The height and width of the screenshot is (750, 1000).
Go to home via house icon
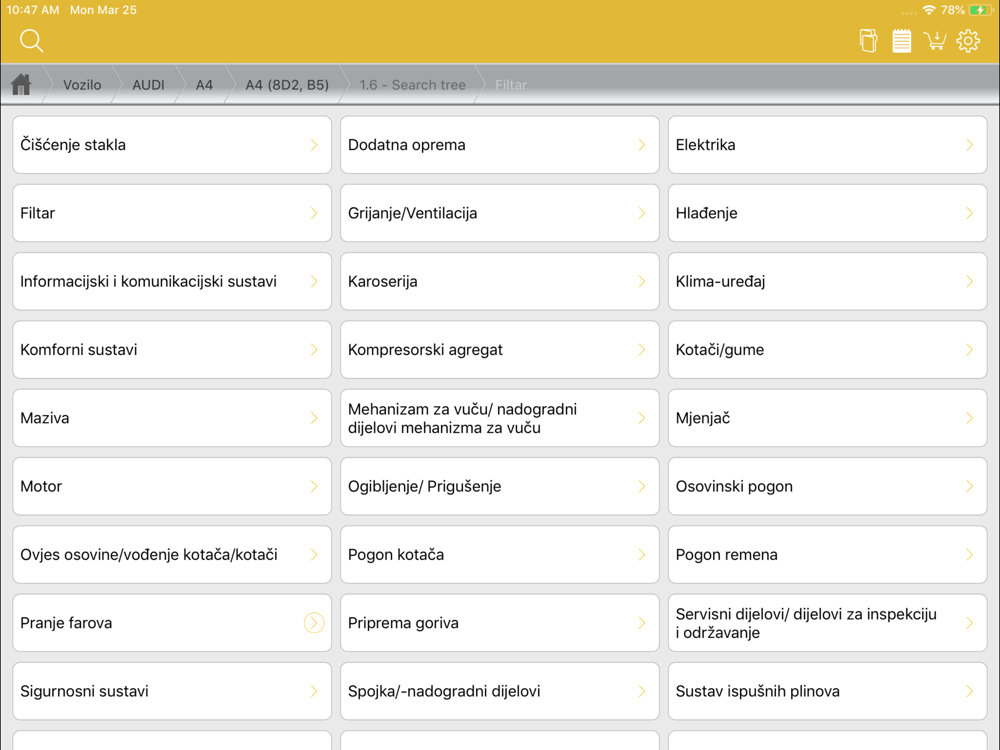(21, 84)
